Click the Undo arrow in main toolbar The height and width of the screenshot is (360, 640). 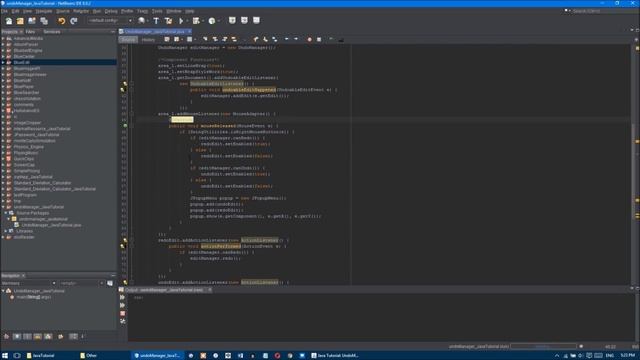[x=61, y=21]
